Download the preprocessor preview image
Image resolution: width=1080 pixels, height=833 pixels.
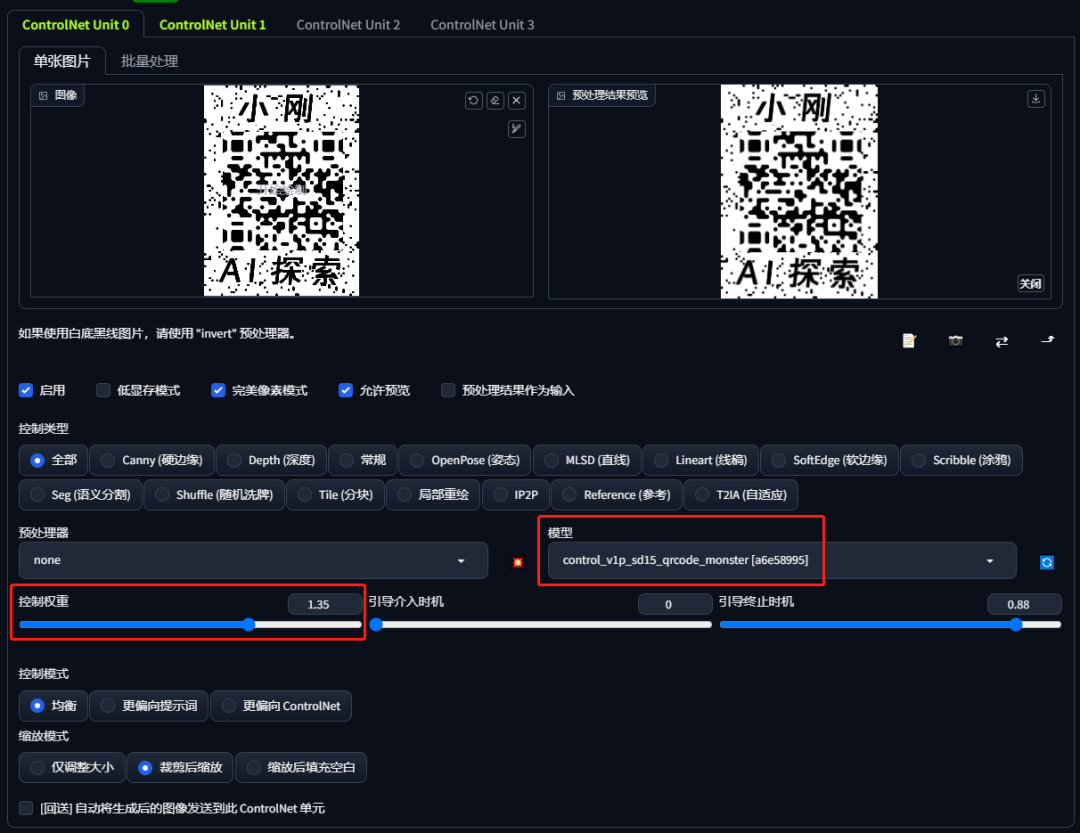pos(1036,99)
